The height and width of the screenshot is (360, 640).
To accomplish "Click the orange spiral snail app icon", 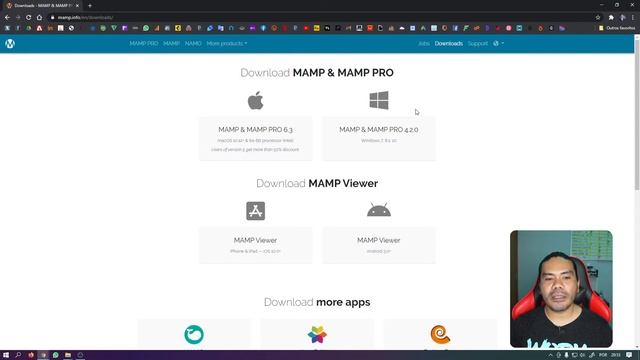I will click(440, 335).
